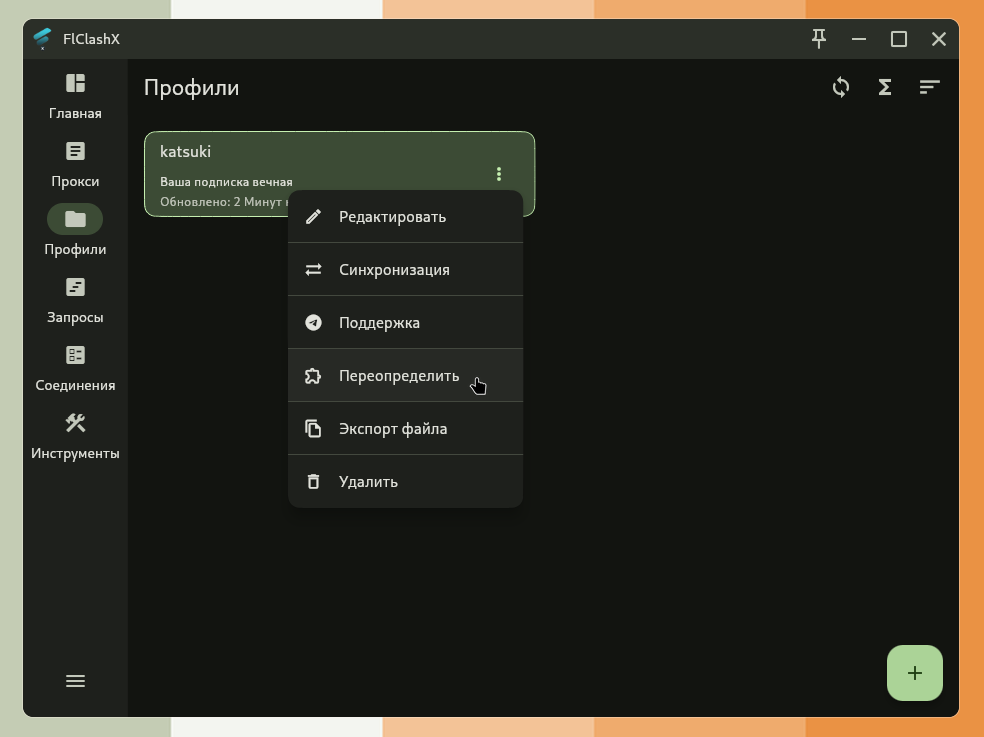The width and height of the screenshot is (984, 737).
Task: Open the Запросы sidebar icon
Action: tap(75, 288)
